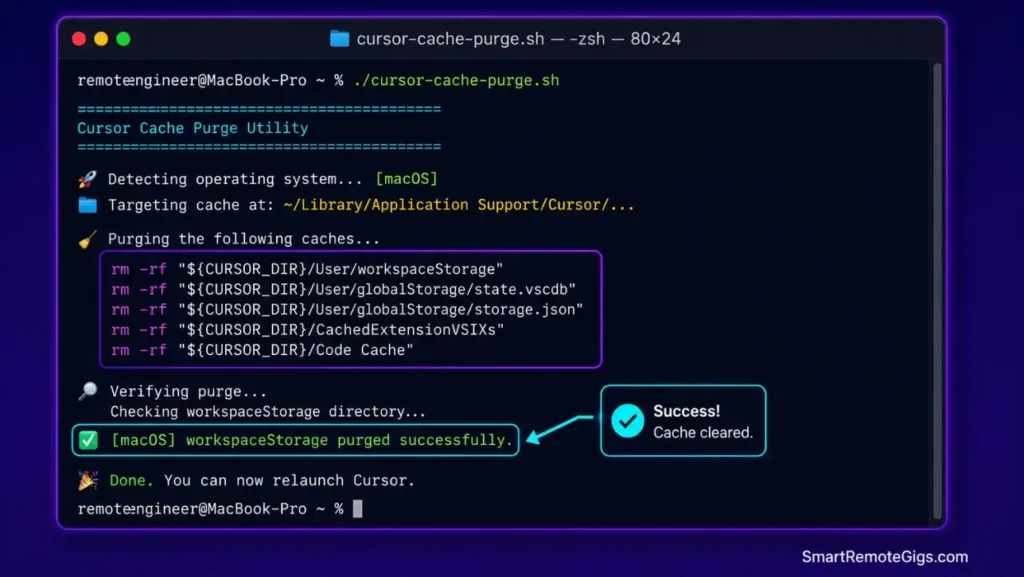
Task: Click the rm line for CachedExtensionVSIXs
Action: click(308, 330)
